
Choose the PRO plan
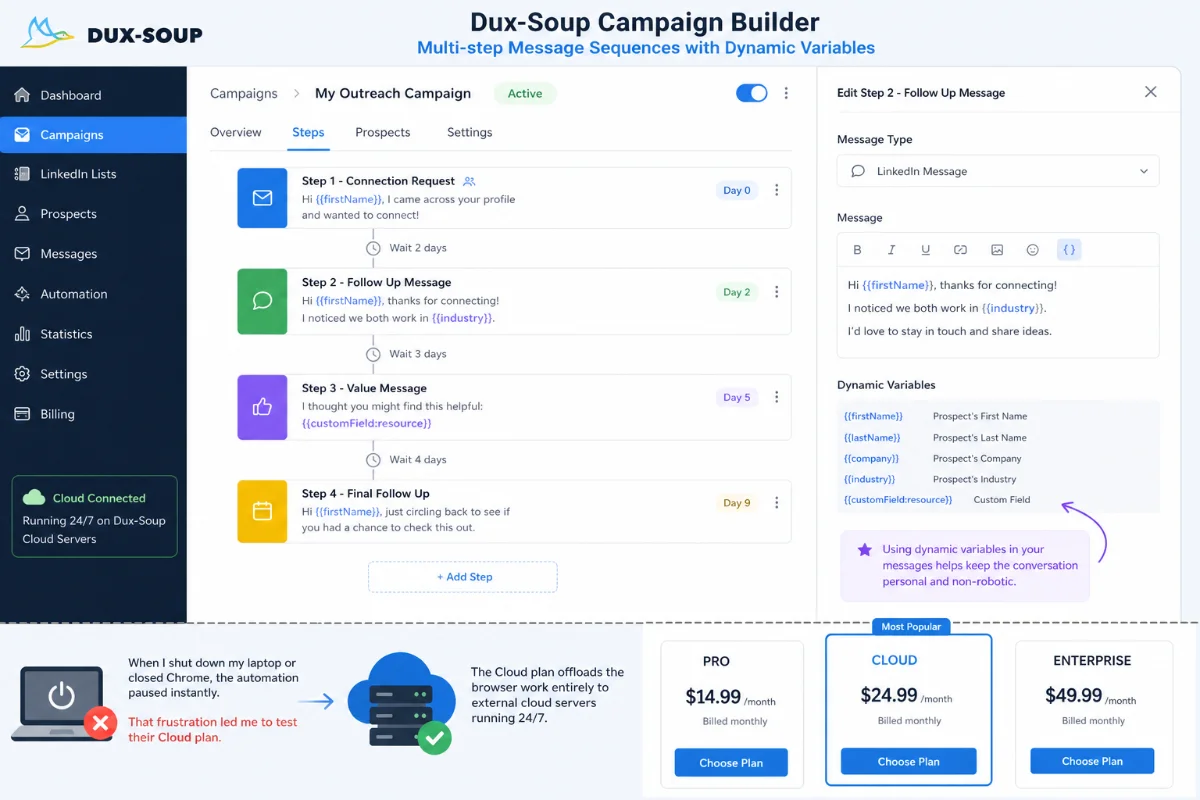click(x=731, y=763)
